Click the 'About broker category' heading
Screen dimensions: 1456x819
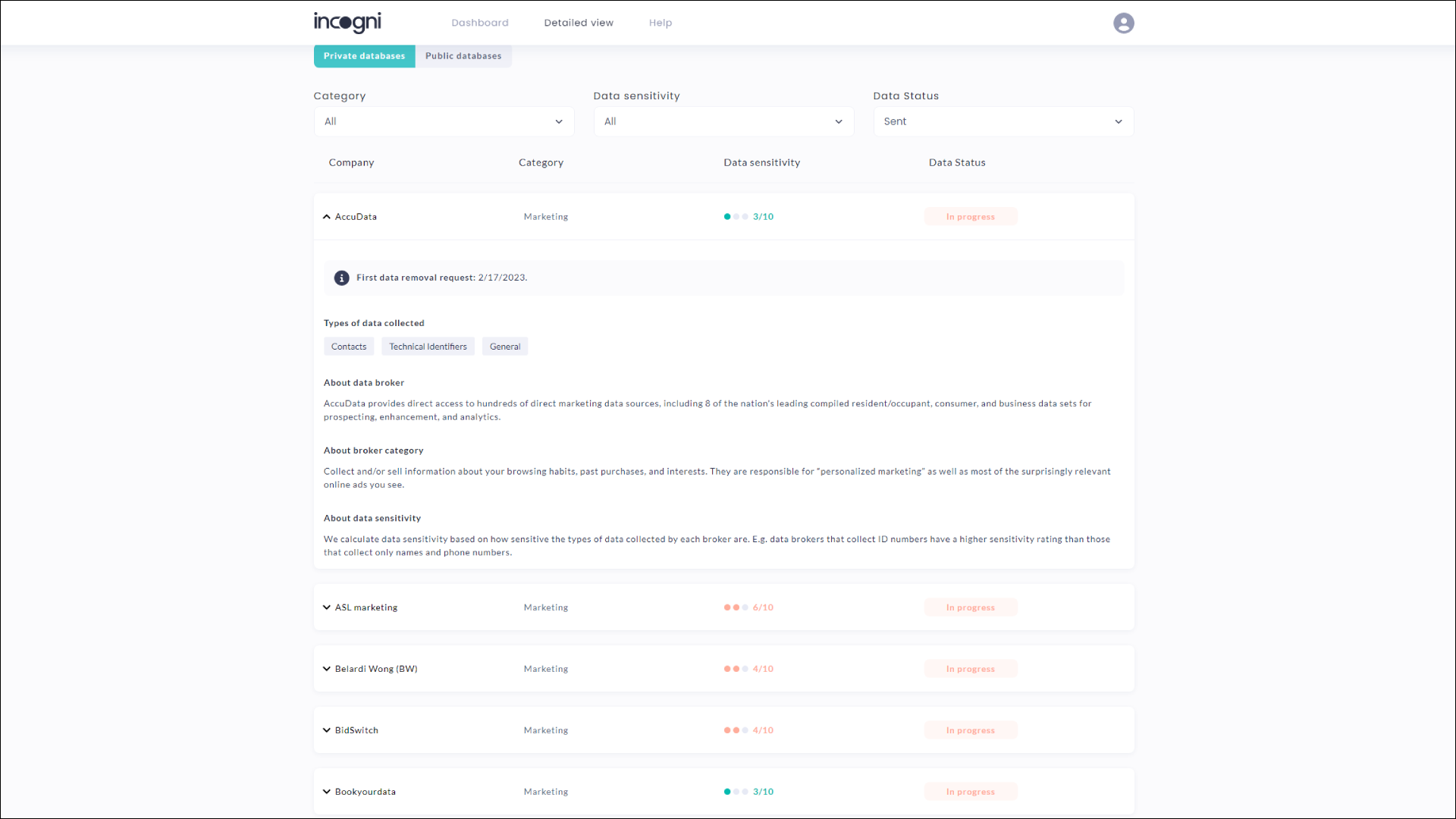click(373, 450)
